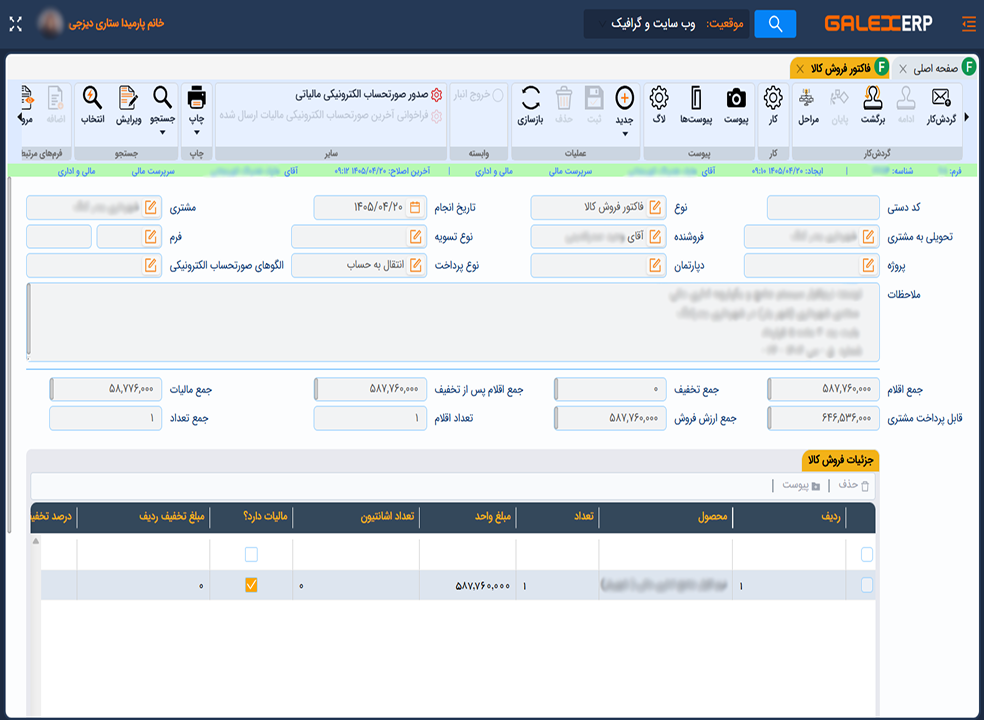Click edit icon in فروشنده field
Screen dimensions: 984x720
pyautogui.click(x=655, y=237)
